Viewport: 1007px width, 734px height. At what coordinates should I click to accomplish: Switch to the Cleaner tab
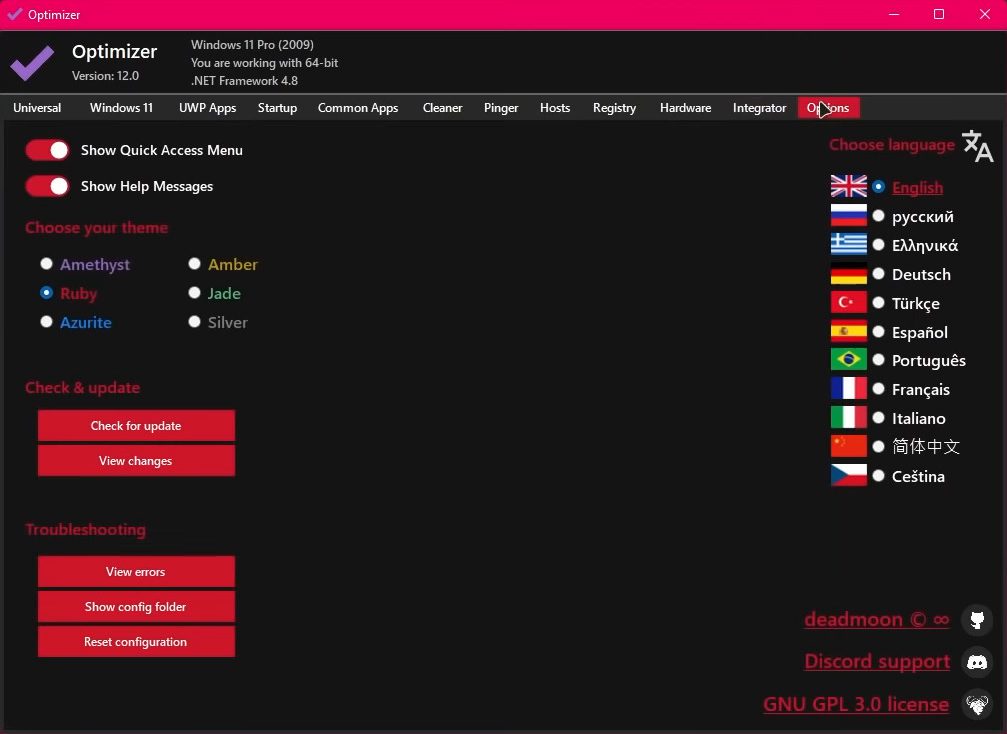pos(442,108)
